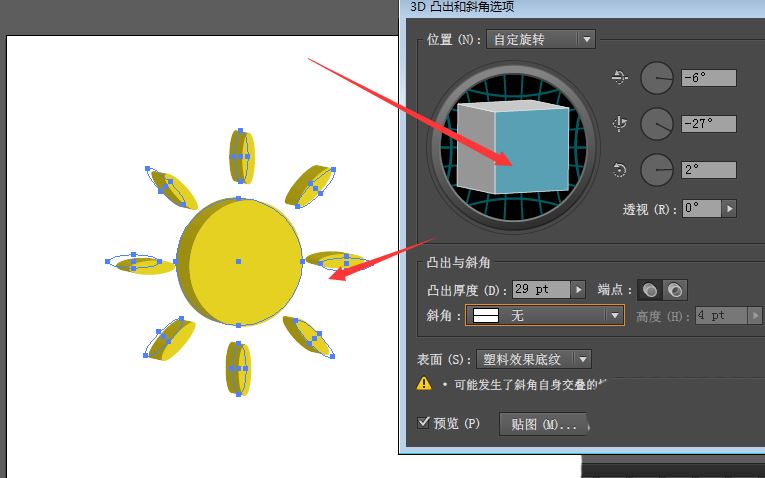The width and height of the screenshot is (765, 478).
Task: Select the hollow cap (端点) icon
Action: point(675,289)
